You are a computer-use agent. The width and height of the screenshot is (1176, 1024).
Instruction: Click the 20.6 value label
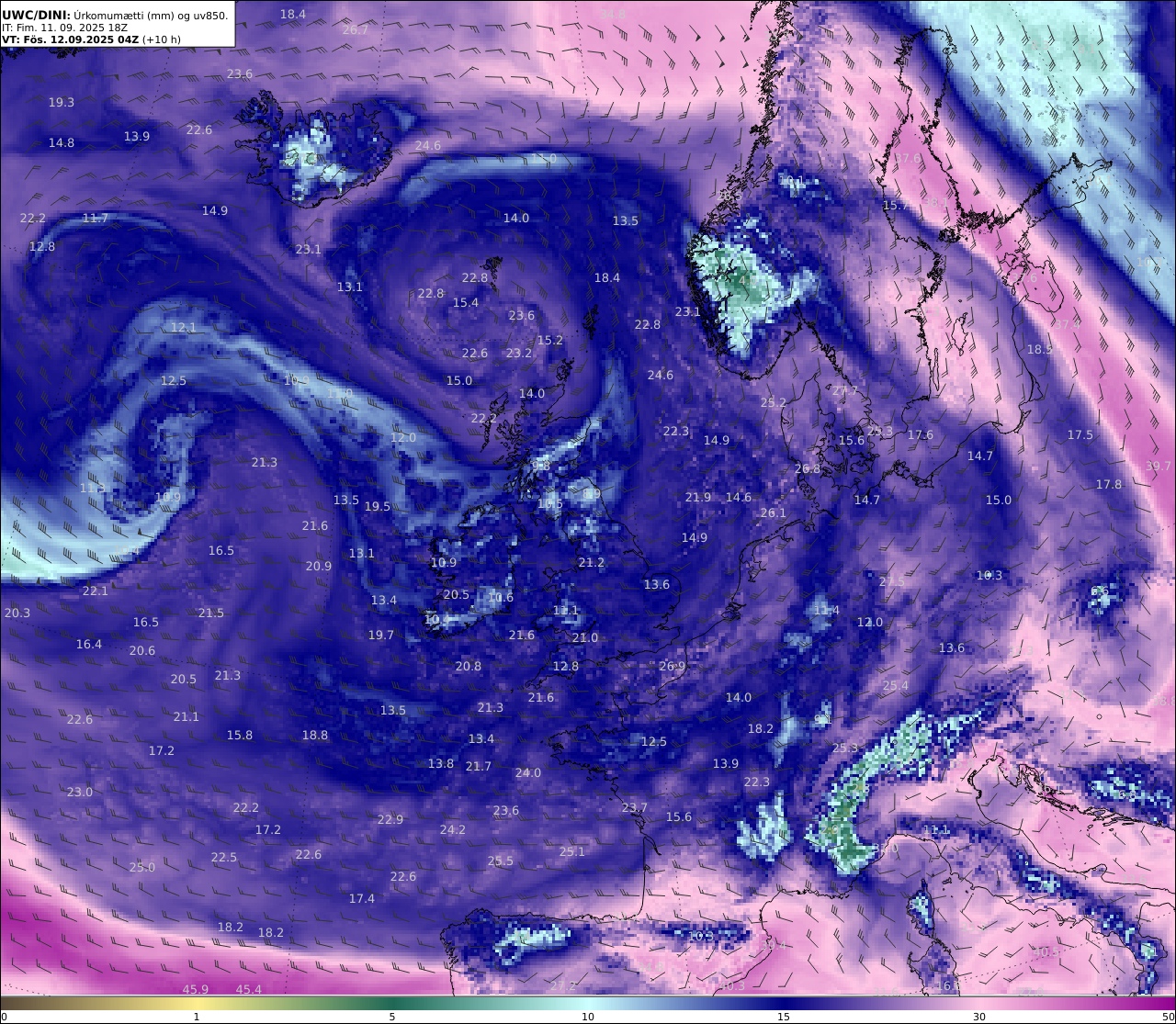coord(142,651)
